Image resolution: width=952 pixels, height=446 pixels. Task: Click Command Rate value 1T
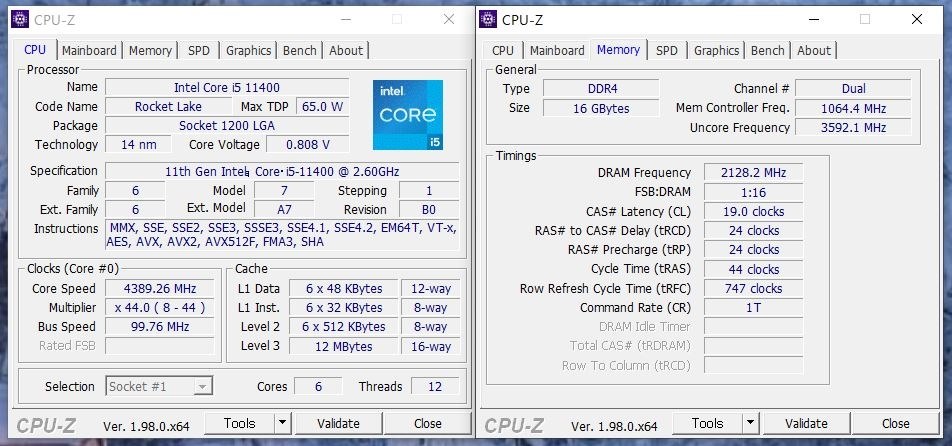tap(753, 308)
